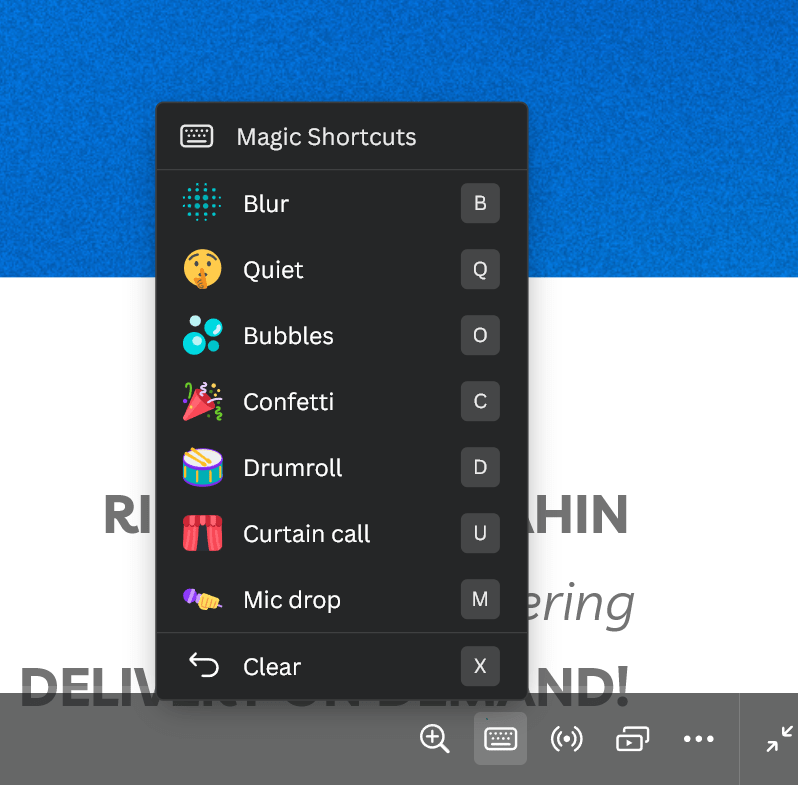Select the Blur menu entry
Image resolution: width=798 pixels, height=785 pixels.
click(x=341, y=203)
